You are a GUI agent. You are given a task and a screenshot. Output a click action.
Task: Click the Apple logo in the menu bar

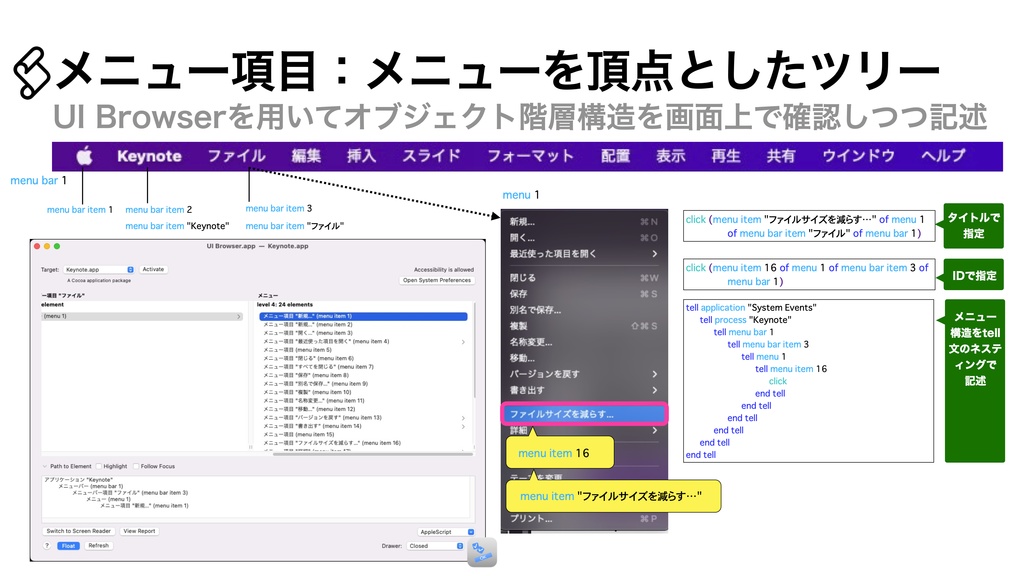point(84,155)
